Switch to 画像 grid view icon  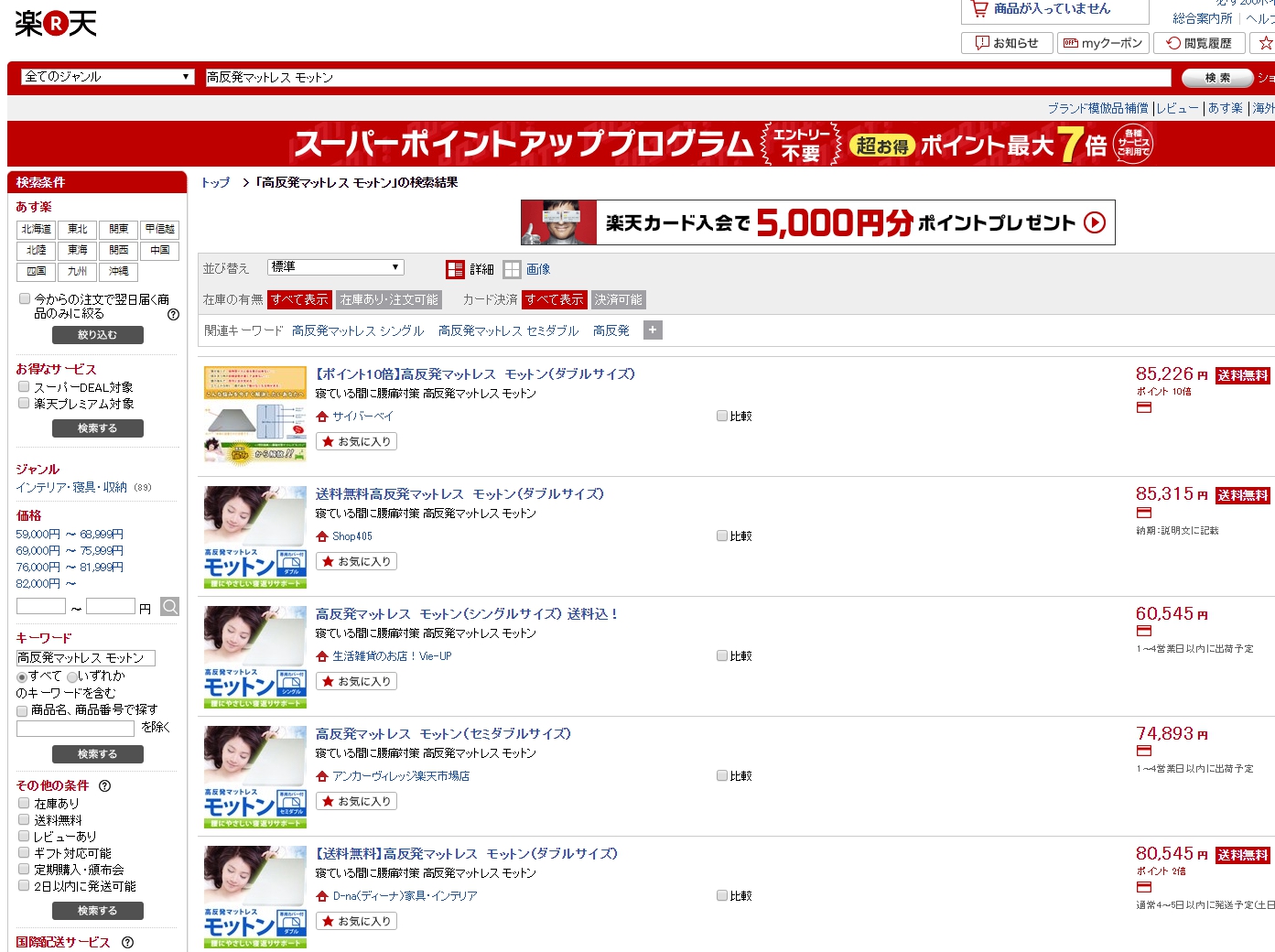point(512,269)
